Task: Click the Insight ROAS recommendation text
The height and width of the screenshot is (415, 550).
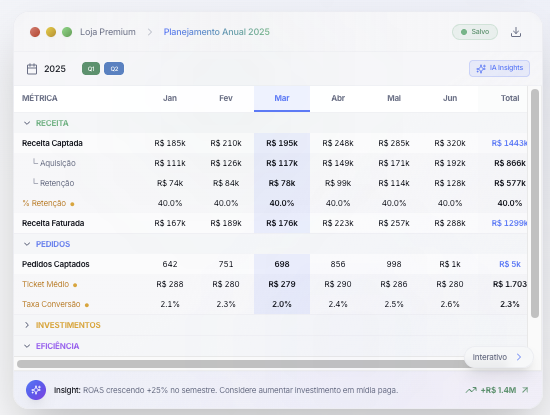Action: click(x=226, y=390)
